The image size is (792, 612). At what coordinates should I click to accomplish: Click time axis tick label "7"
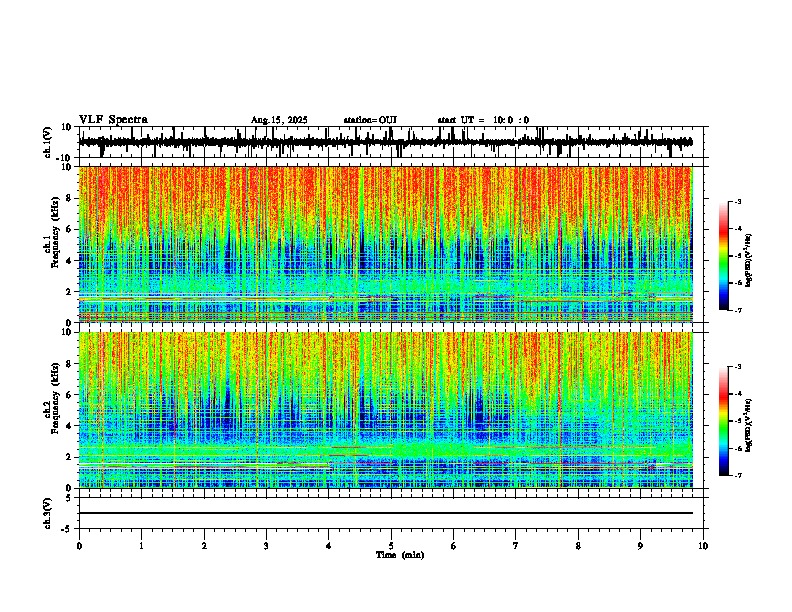click(516, 546)
